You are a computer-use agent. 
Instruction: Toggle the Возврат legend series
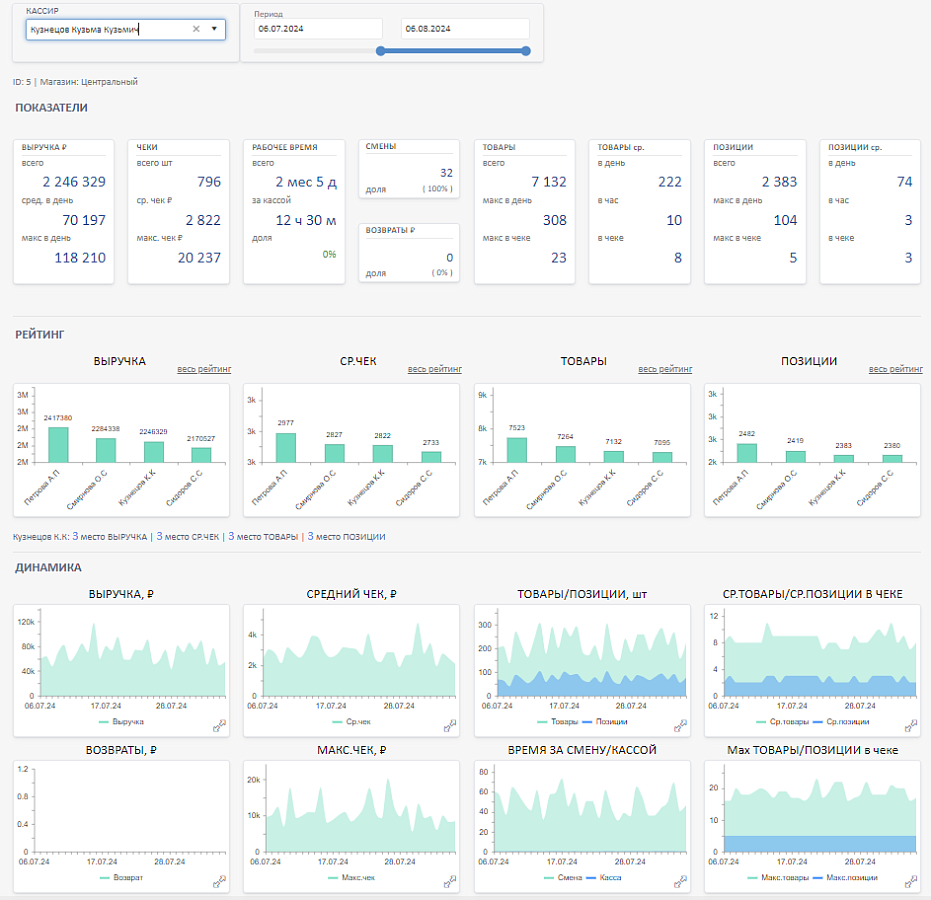click(x=122, y=877)
